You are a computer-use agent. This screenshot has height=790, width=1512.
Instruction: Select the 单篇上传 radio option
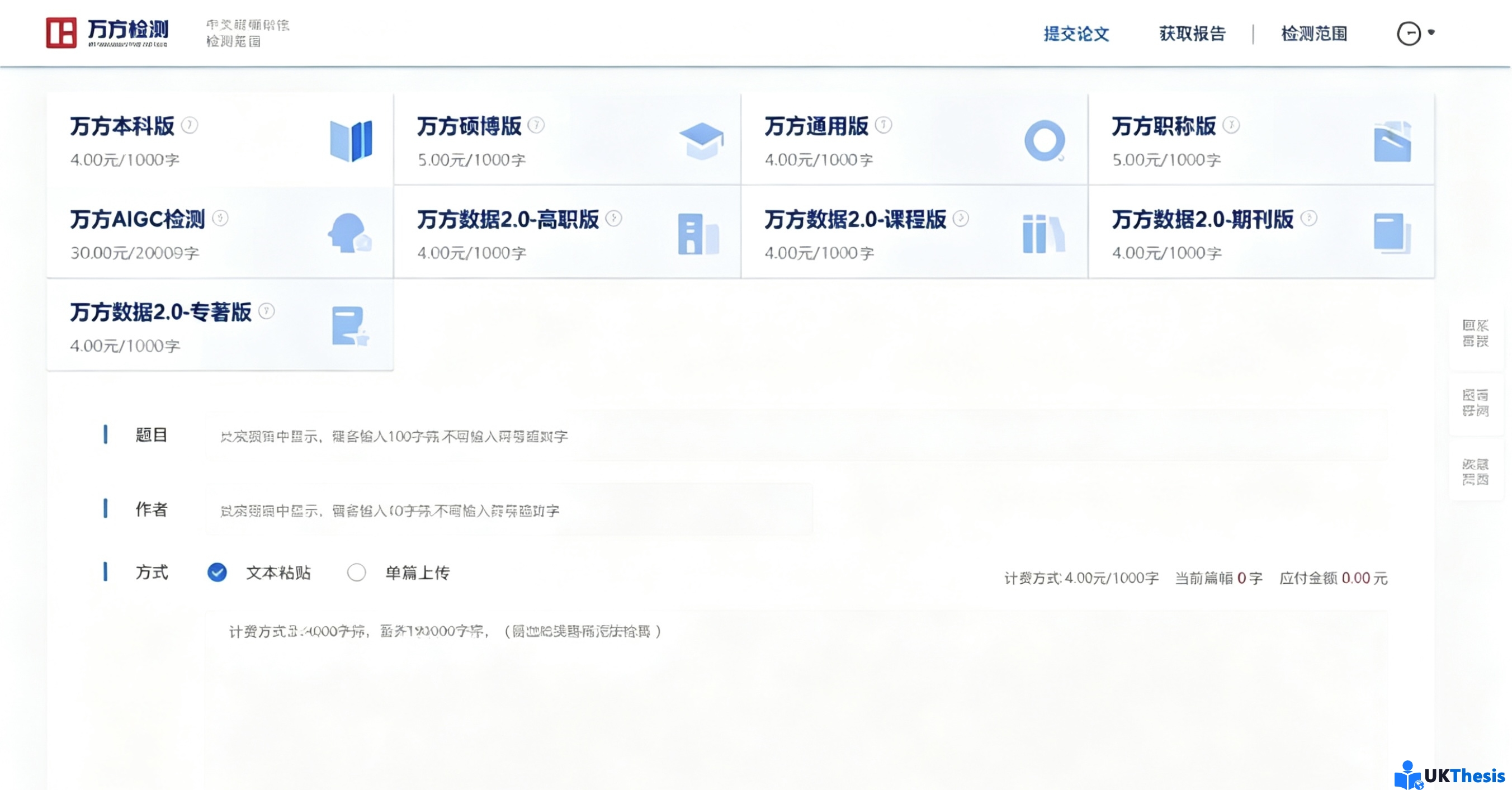point(356,573)
